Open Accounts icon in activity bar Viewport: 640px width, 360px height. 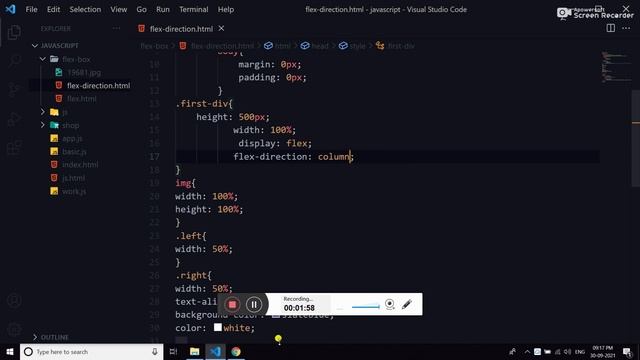[x=14, y=301]
